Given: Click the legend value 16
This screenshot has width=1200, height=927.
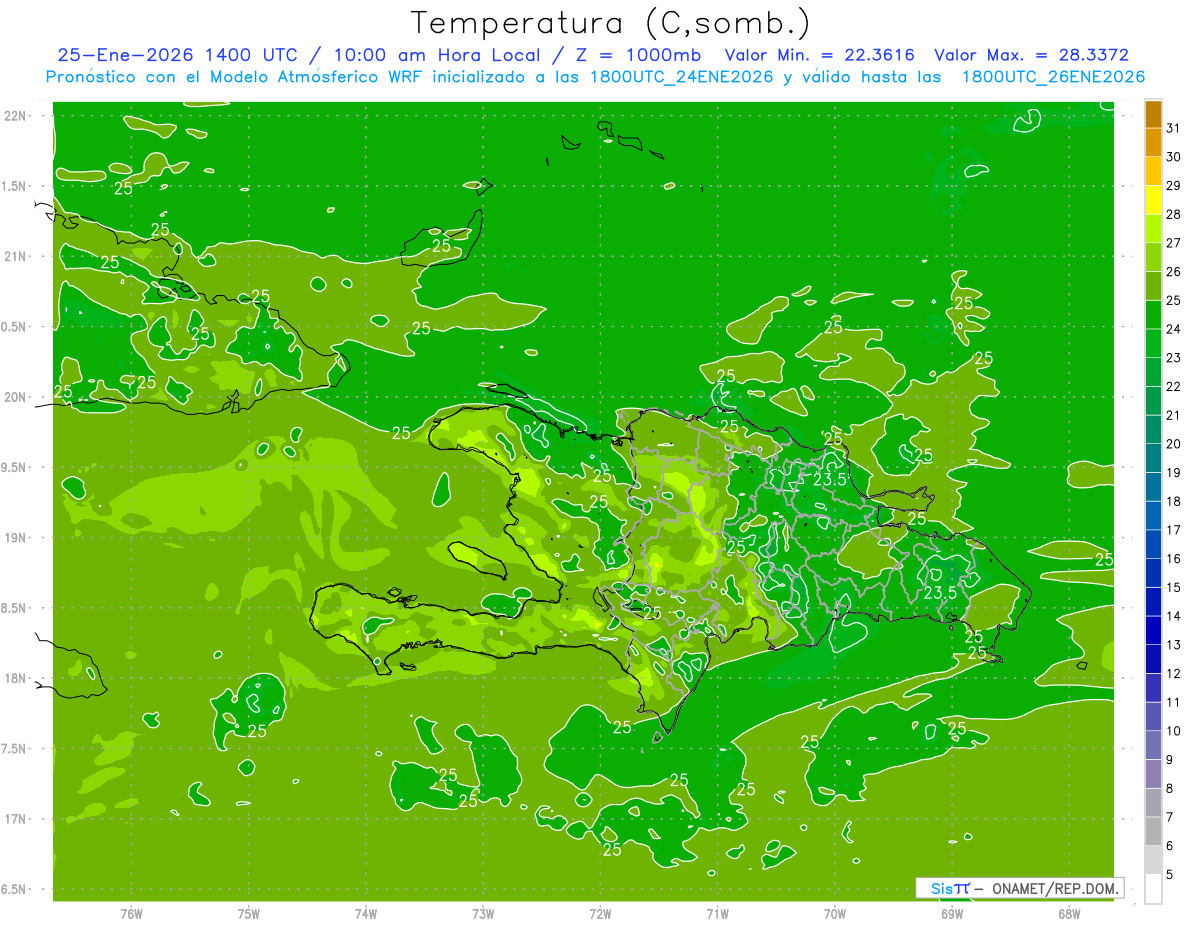Looking at the screenshot, I should pyautogui.click(x=1173, y=558).
